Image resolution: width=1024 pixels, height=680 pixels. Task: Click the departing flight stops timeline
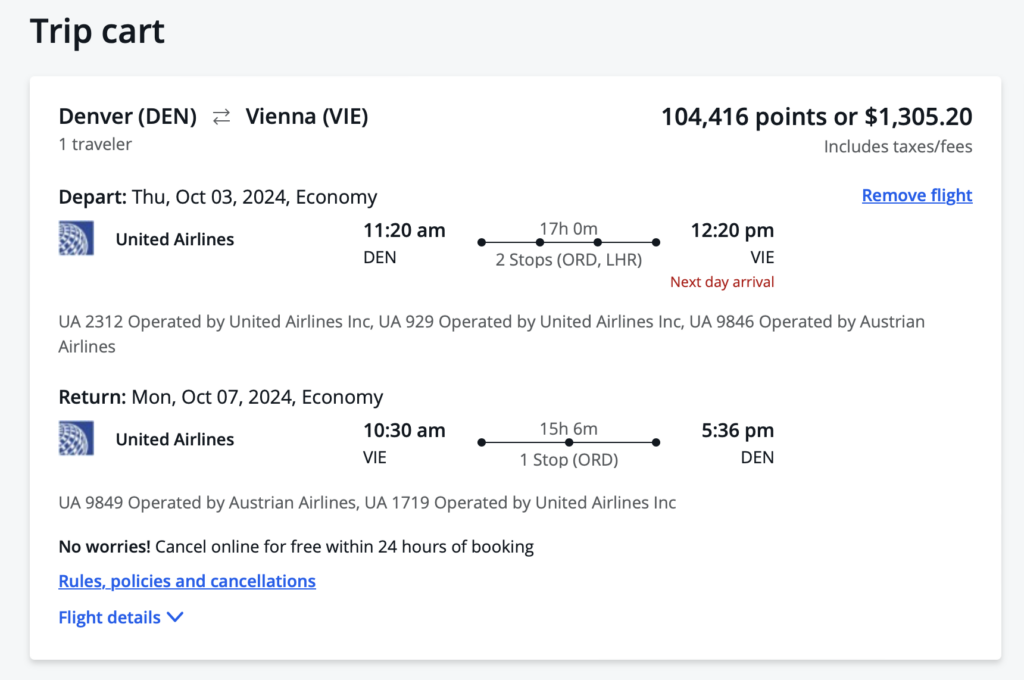pos(568,242)
